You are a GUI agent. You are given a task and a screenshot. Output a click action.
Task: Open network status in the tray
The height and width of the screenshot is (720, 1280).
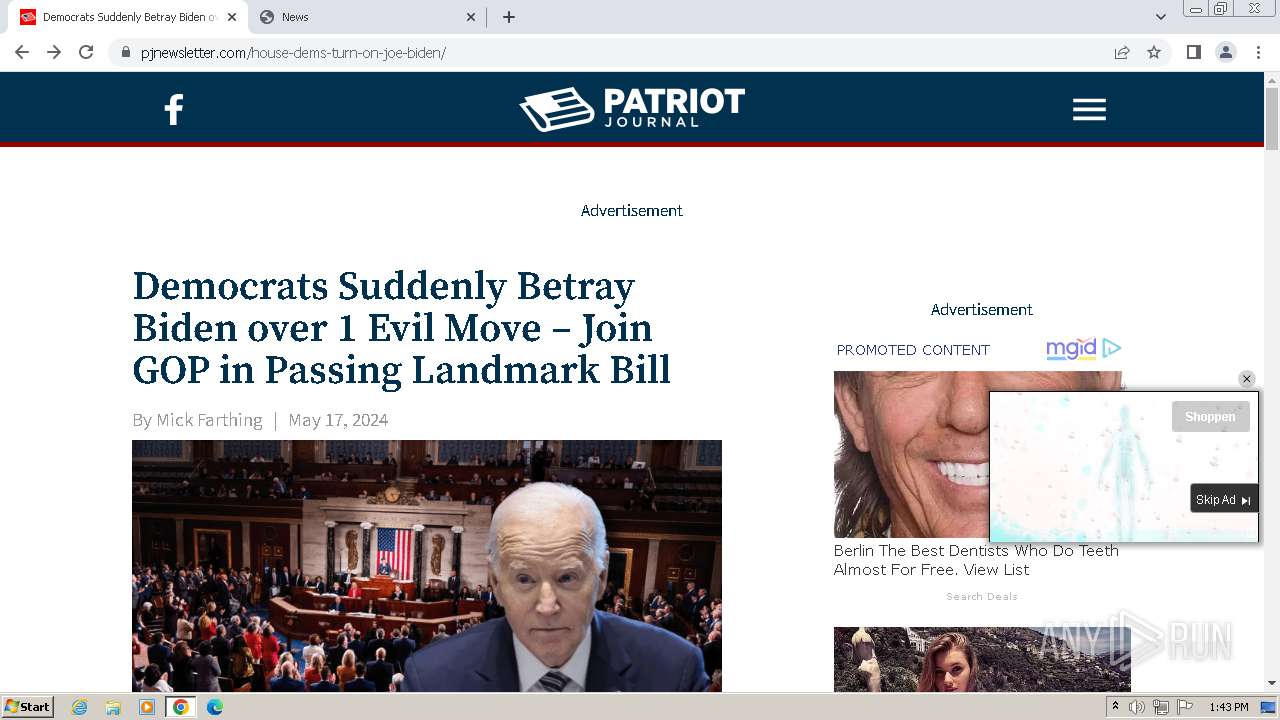point(1161,707)
